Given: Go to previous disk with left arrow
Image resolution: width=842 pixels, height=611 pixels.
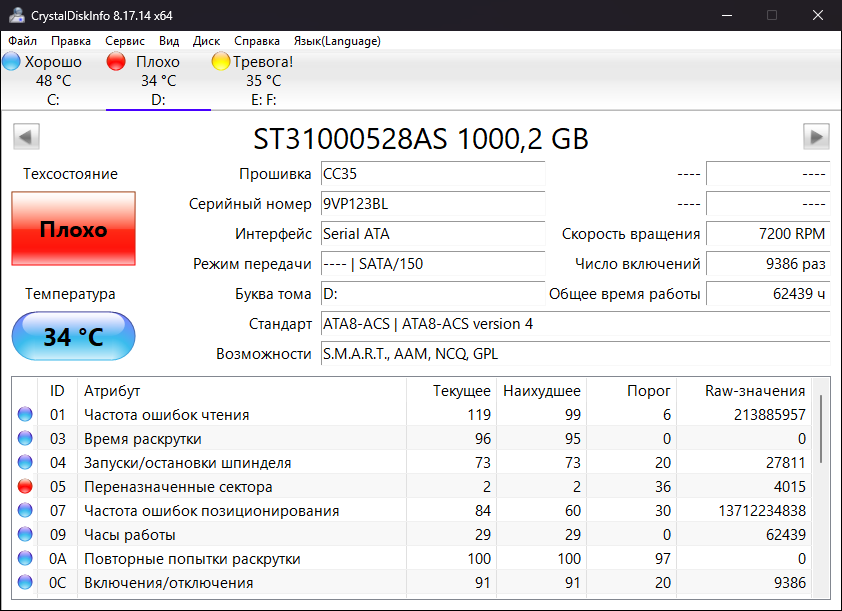Looking at the screenshot, I should (x=26, y=136).
